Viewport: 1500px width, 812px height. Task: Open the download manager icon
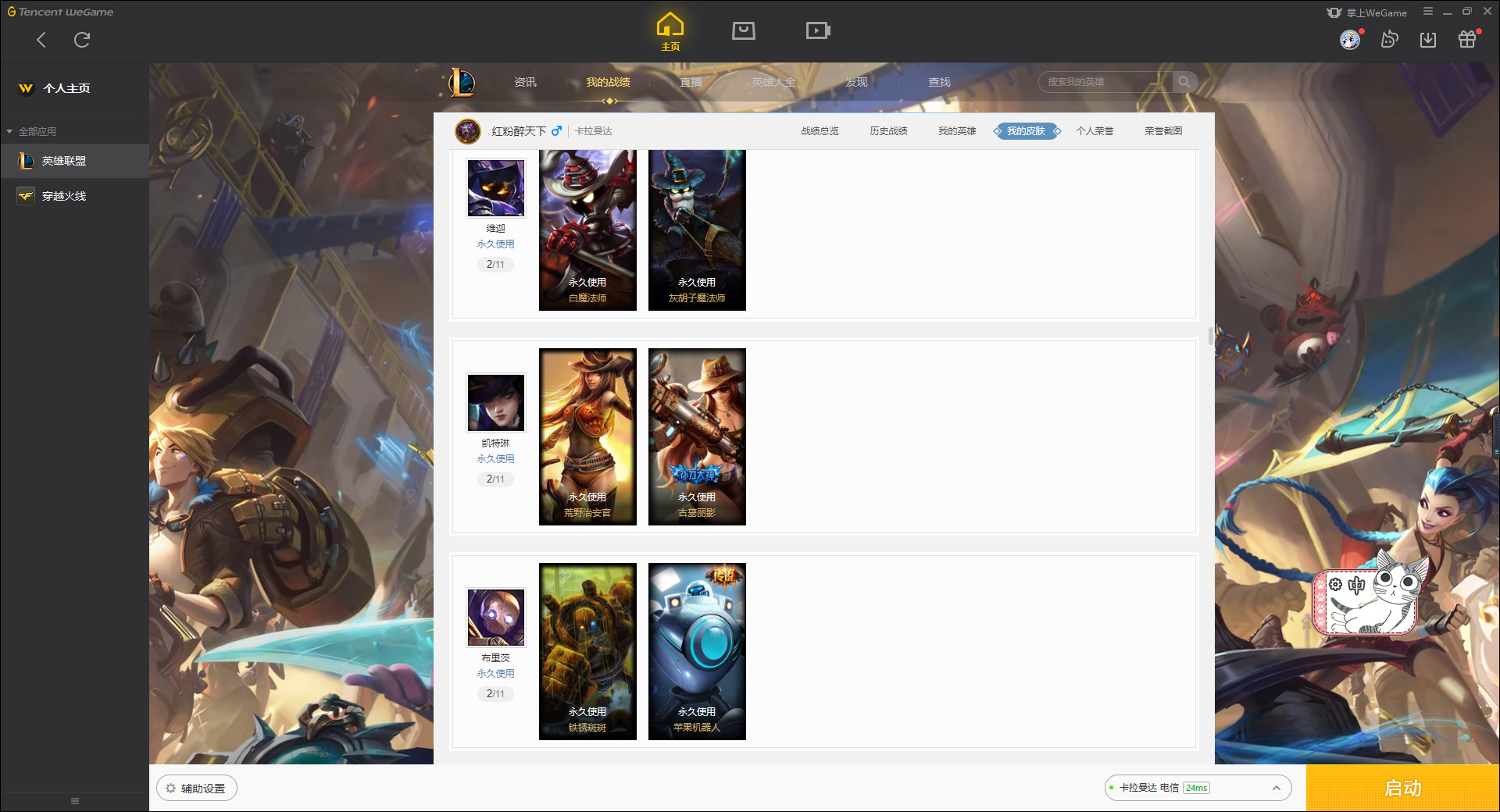pyautogui.click(x=1428, y=40)
